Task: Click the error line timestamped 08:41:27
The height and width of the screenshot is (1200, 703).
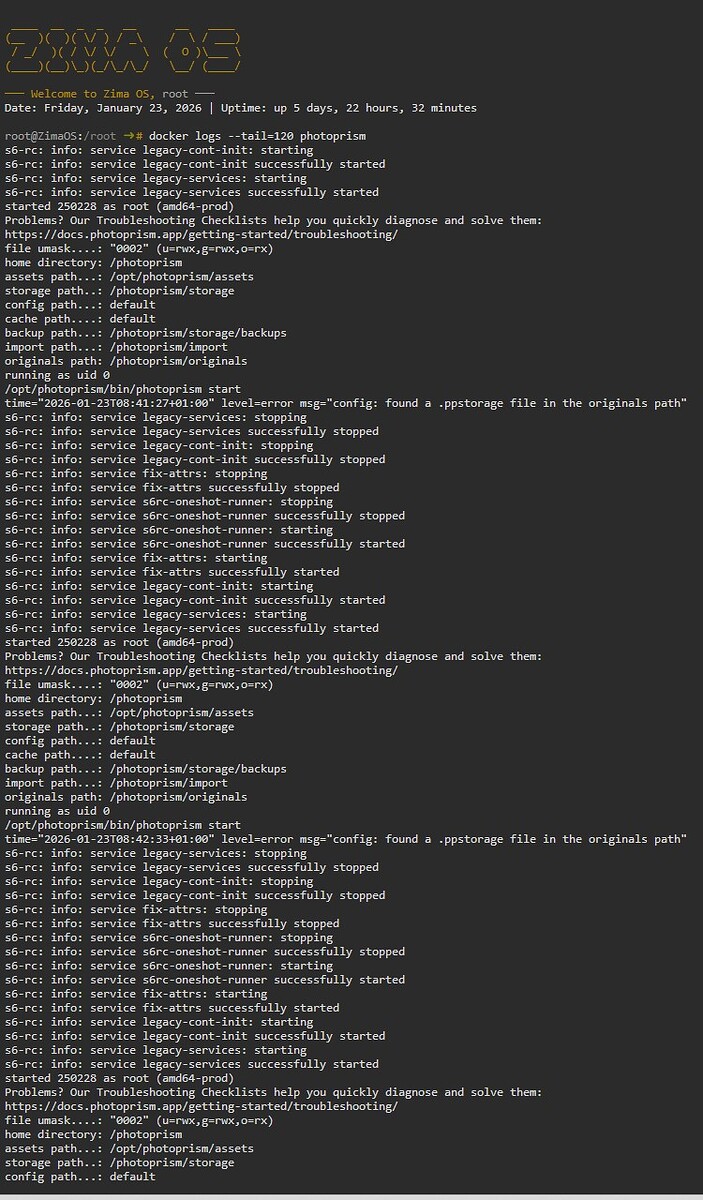Action: click(x=345, y=403)
